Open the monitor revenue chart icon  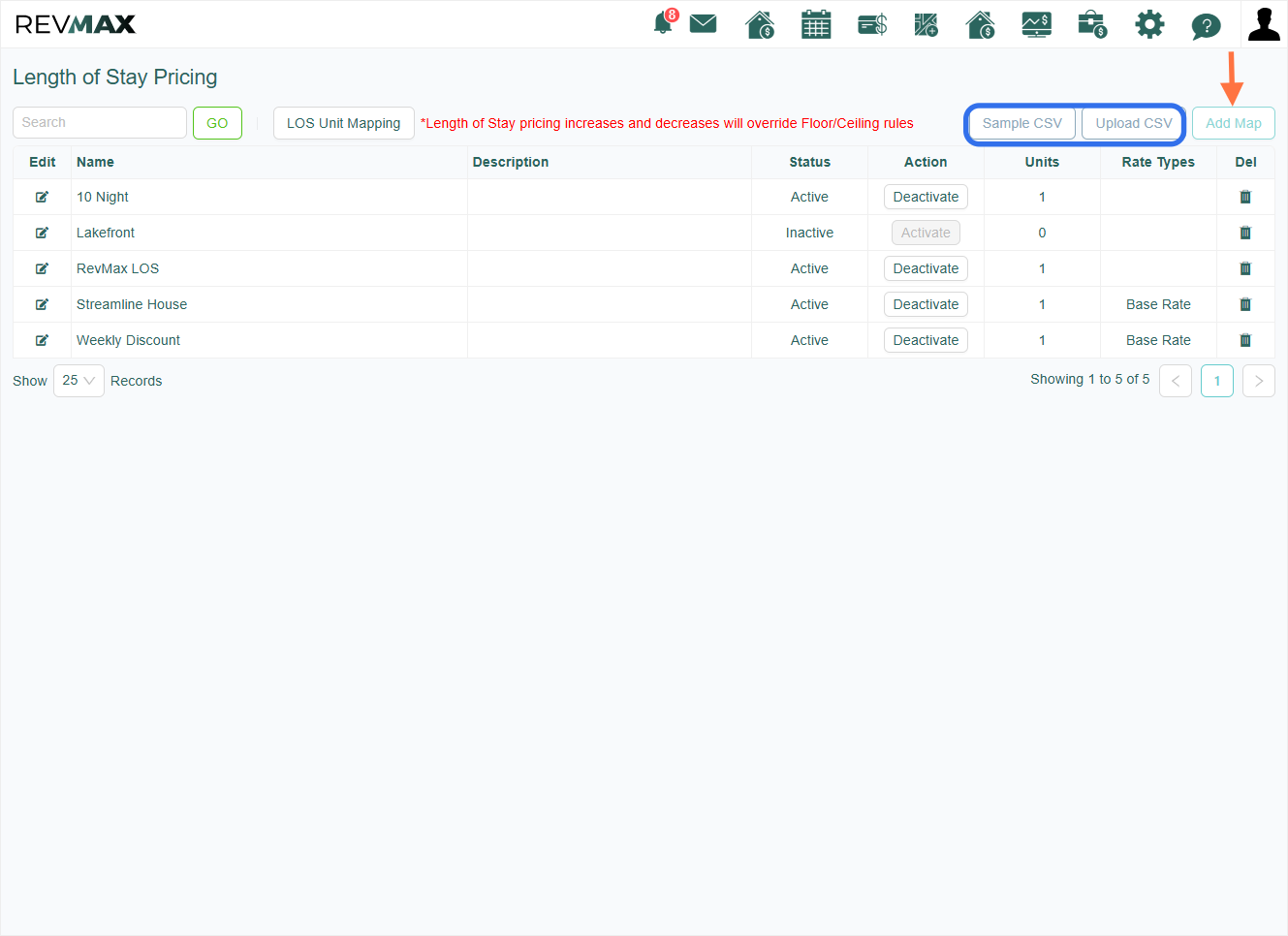(x=1037, y=24)
